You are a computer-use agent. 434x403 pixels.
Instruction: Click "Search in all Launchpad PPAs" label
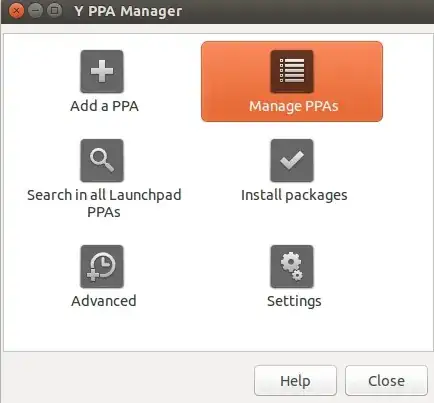104,203
